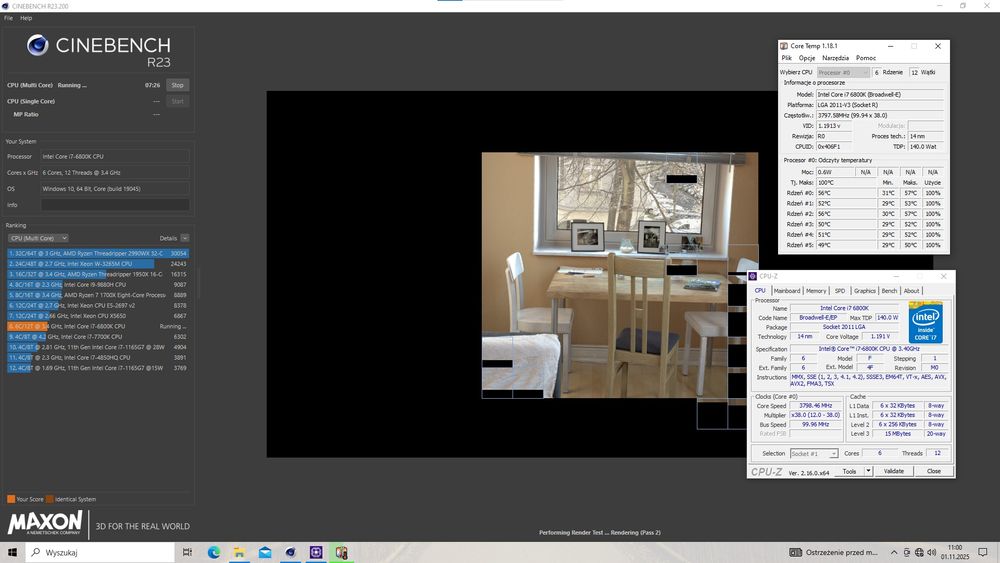Viewport: 1000px width, 563px height.
Task: Show hidden system tray icons
Action: tap(894, 552)
